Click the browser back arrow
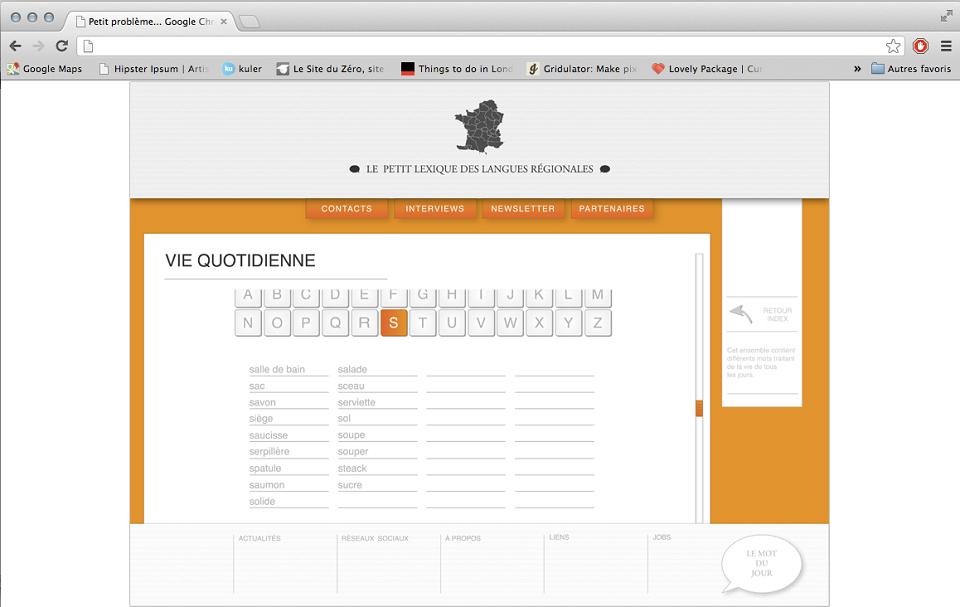Screen dimensions: 960x607 coord(15,46)
